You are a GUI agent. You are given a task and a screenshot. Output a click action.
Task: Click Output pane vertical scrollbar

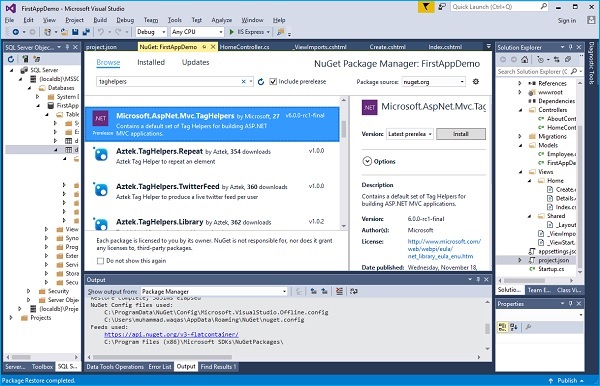487,329
